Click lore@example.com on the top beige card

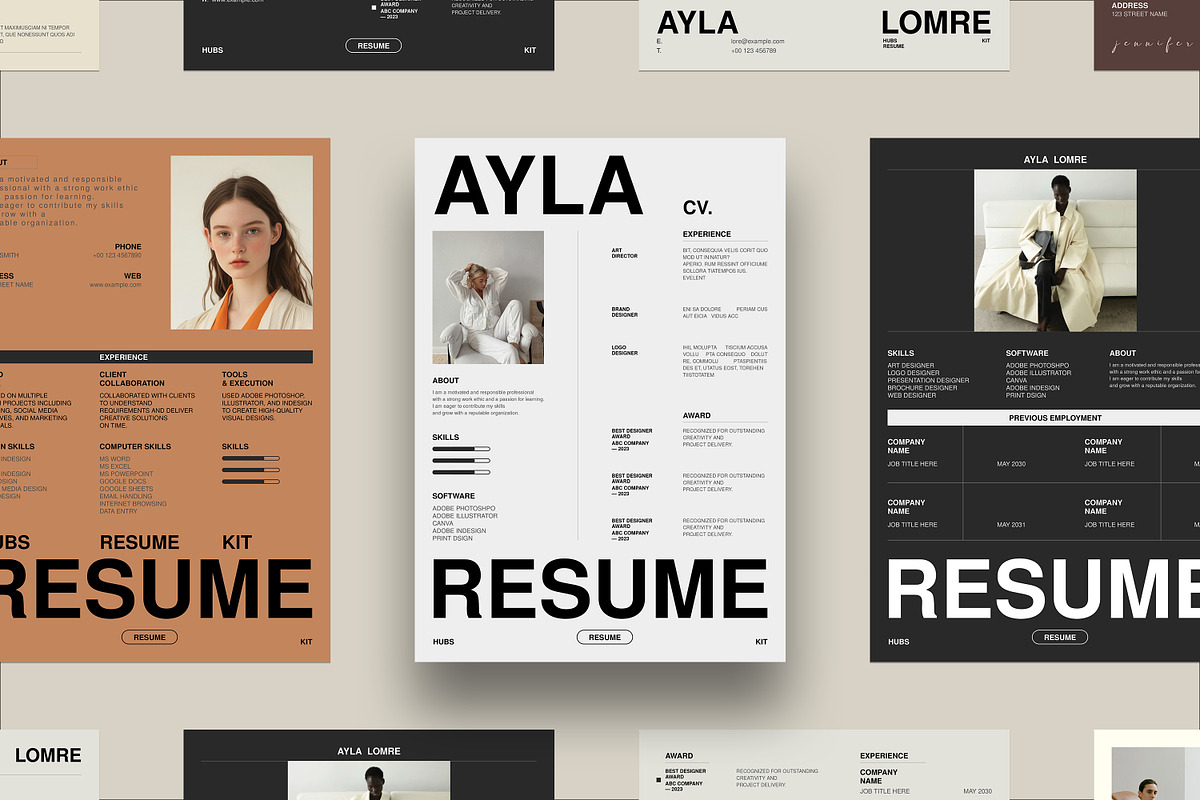(758, 42)
